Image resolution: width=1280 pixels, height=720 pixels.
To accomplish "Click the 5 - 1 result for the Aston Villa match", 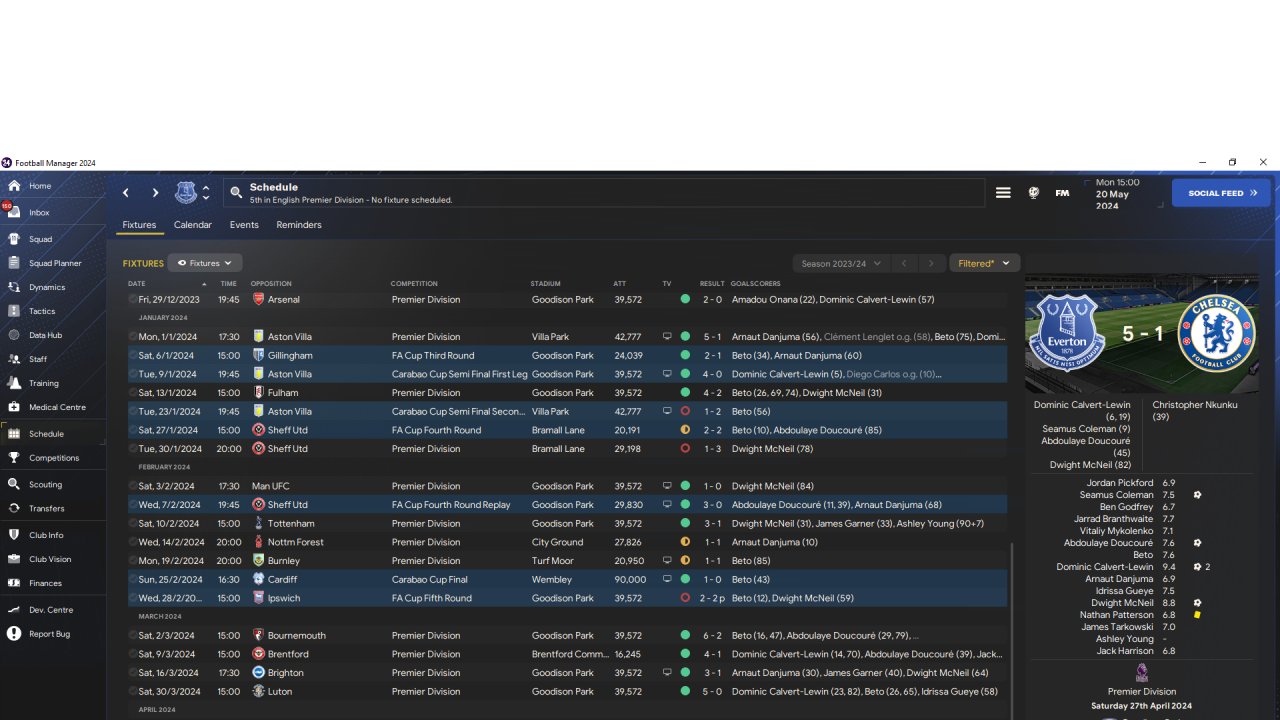I will tap(711, 337).
